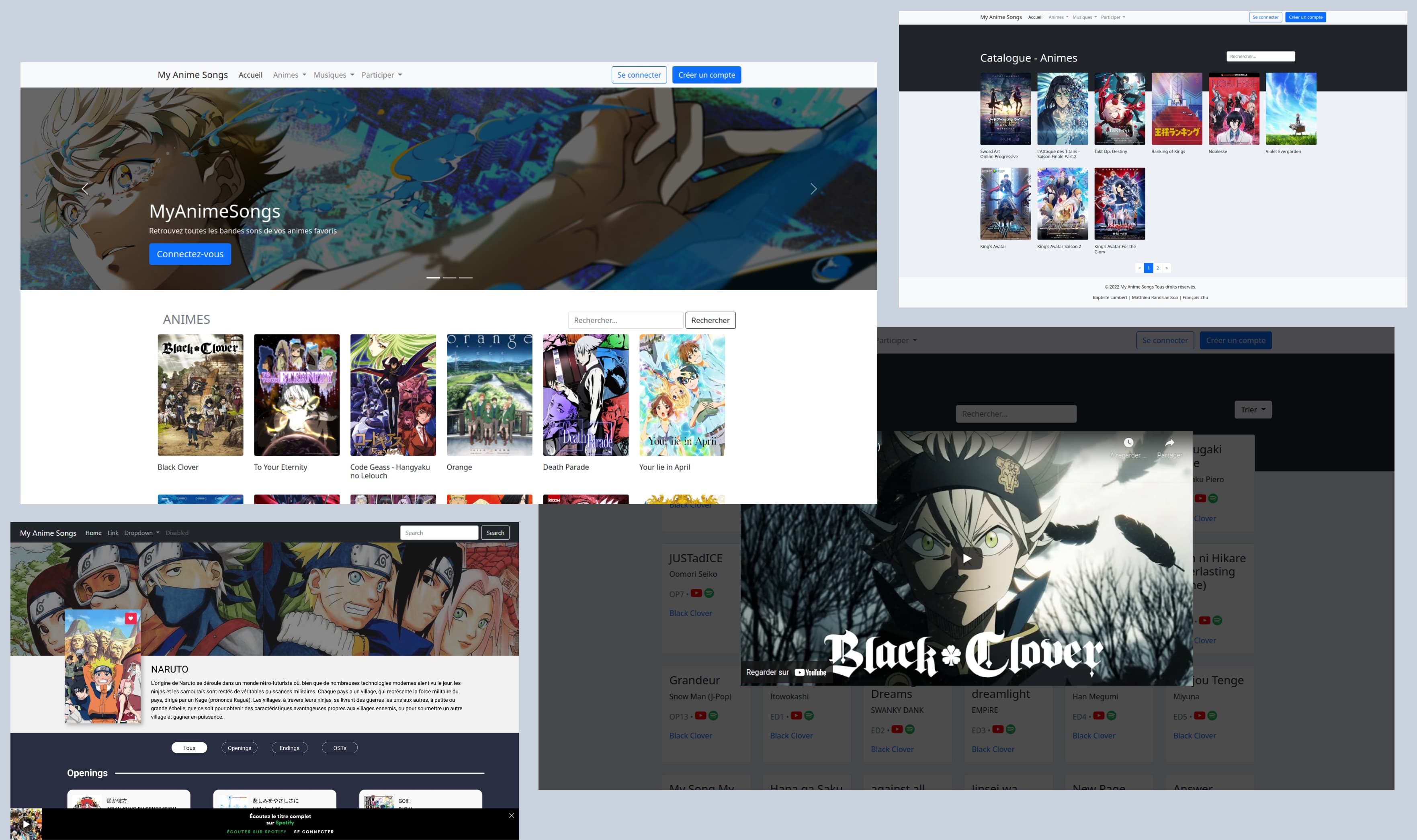This screenshot has width=1417, height=840.
Task: Expand Animes dropdown in catalogue window navbar
Action: 1058,17
